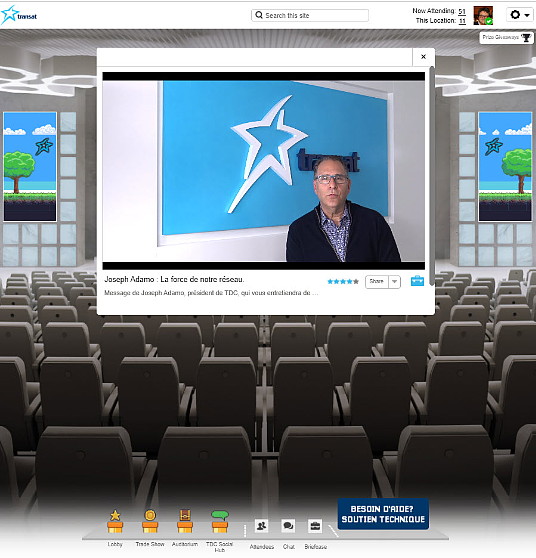Open the Briefcase icon in bottom bar

(x=315, y=526)
